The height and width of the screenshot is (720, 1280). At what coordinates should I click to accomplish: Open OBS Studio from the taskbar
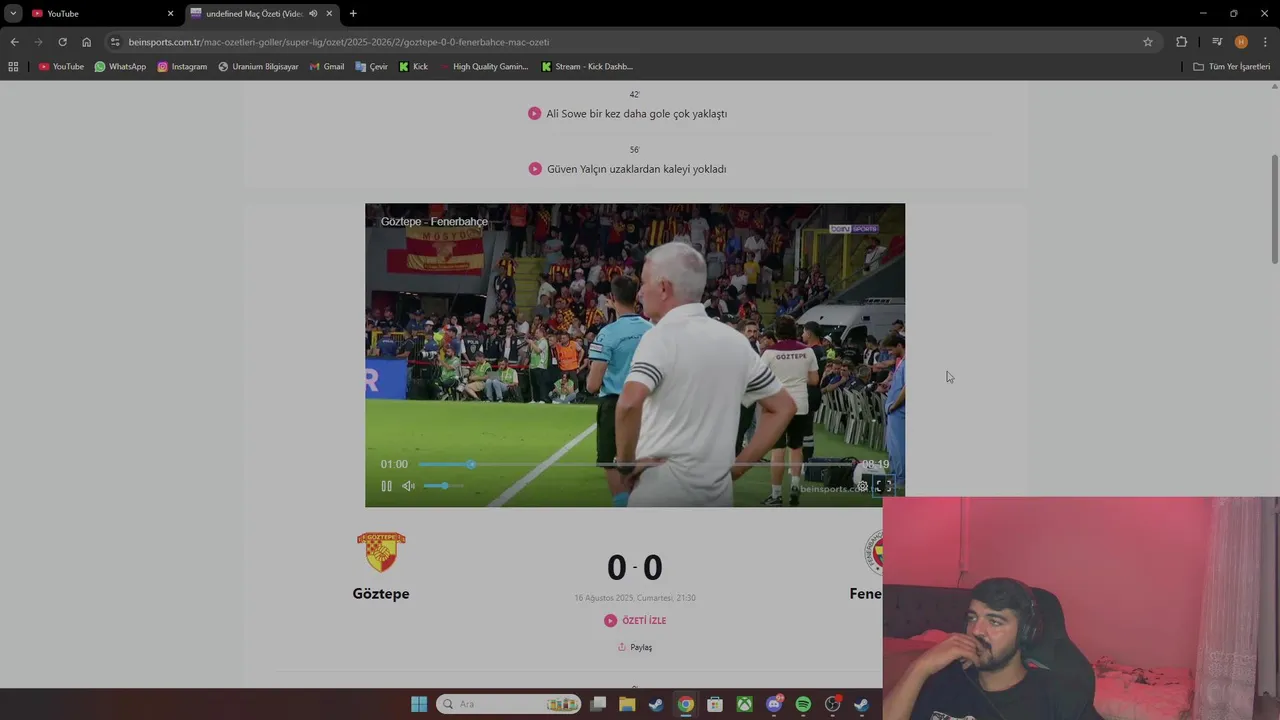[832, 704]
